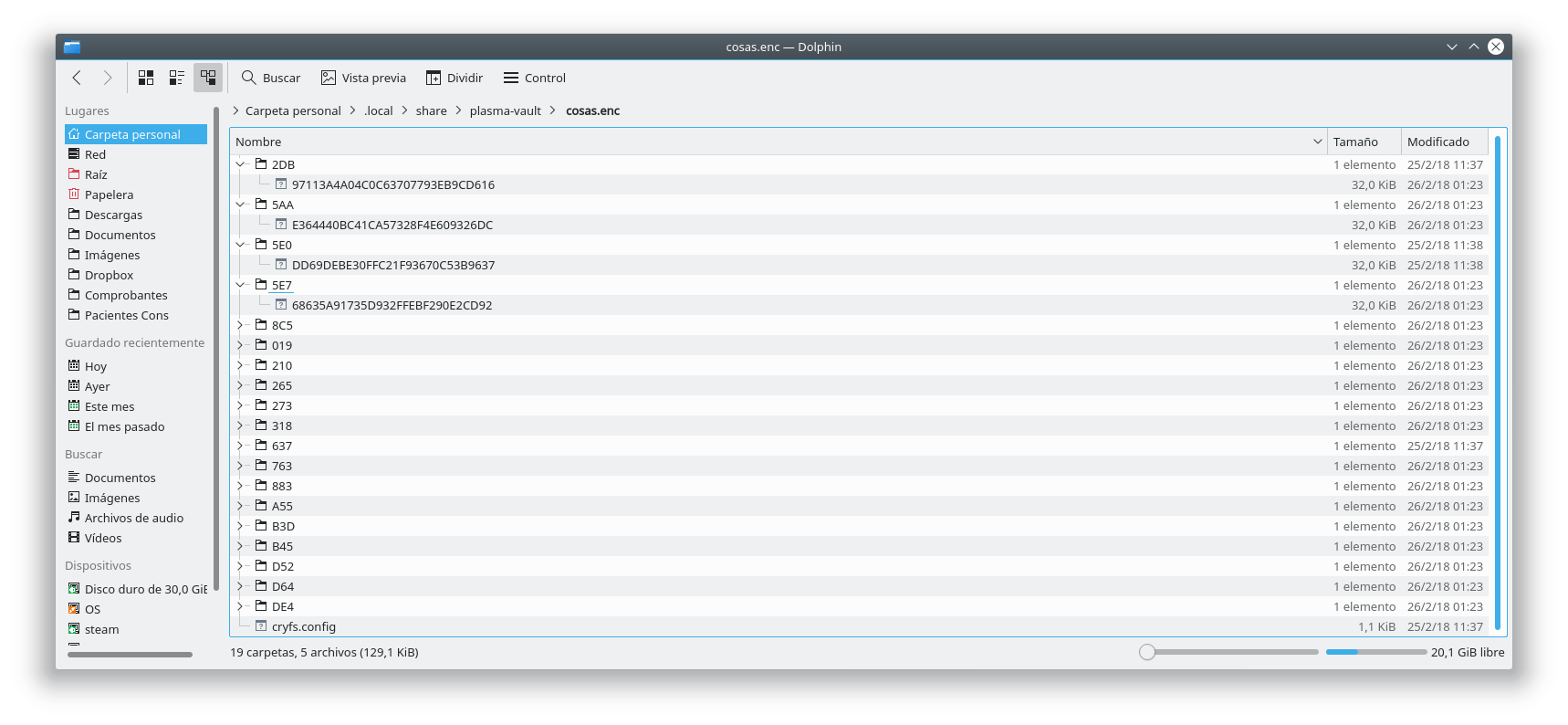1568x725 pixels.
Task: Show files saved Este mes
Action: 136,406
